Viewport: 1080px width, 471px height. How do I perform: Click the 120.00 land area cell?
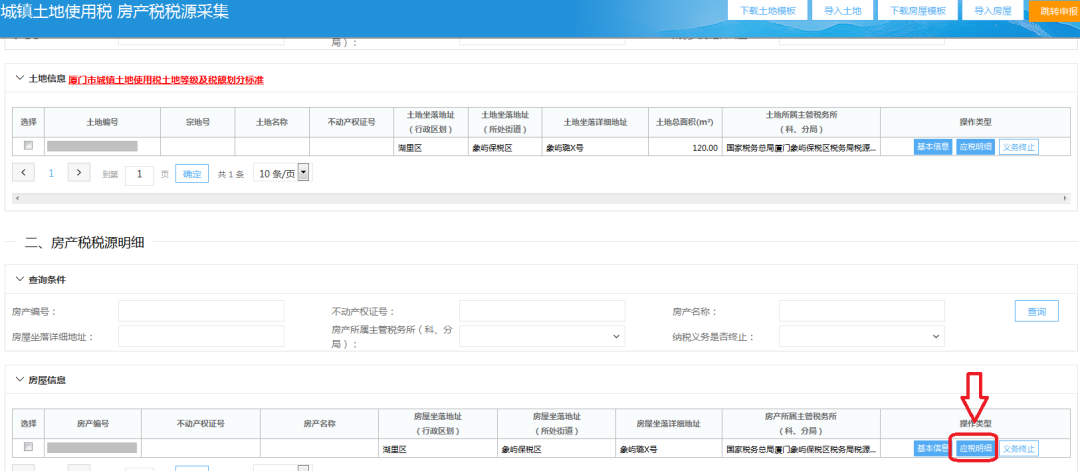pyautogui.click(x=685, y=147)
